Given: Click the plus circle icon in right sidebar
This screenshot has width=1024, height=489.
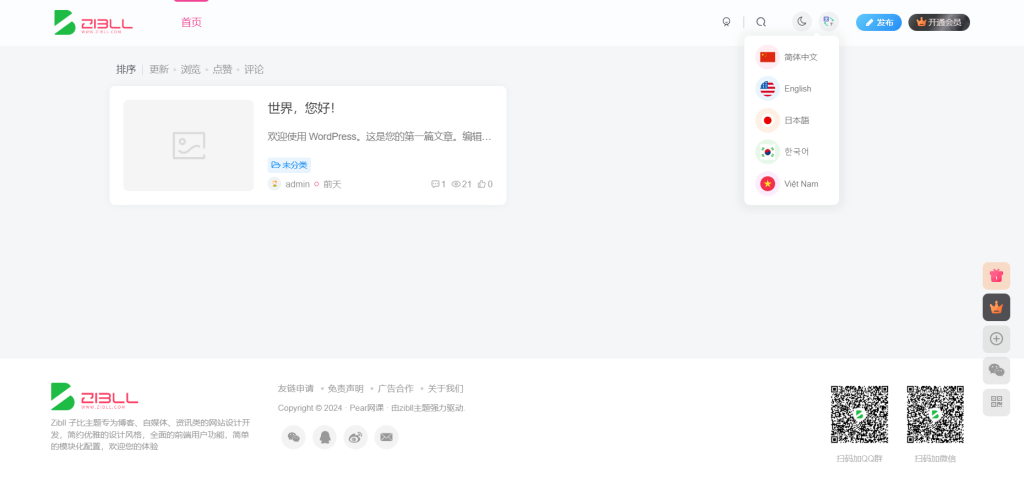Looking at the screenshot, I should pos(996,339).
